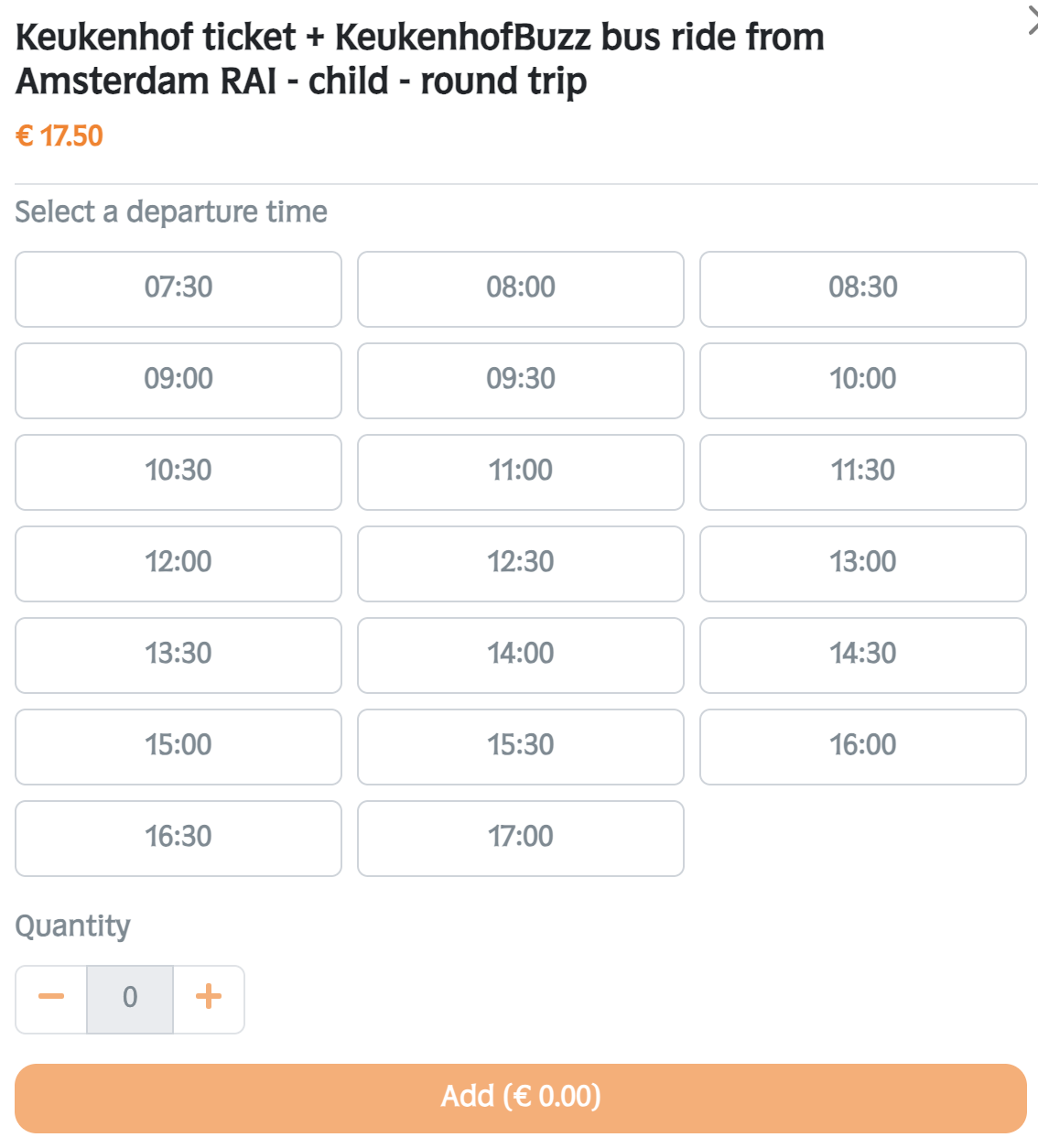Choose the 08:00 departure slot
The height and width of the screenshot is (1148, 1038).
(520, 288)
